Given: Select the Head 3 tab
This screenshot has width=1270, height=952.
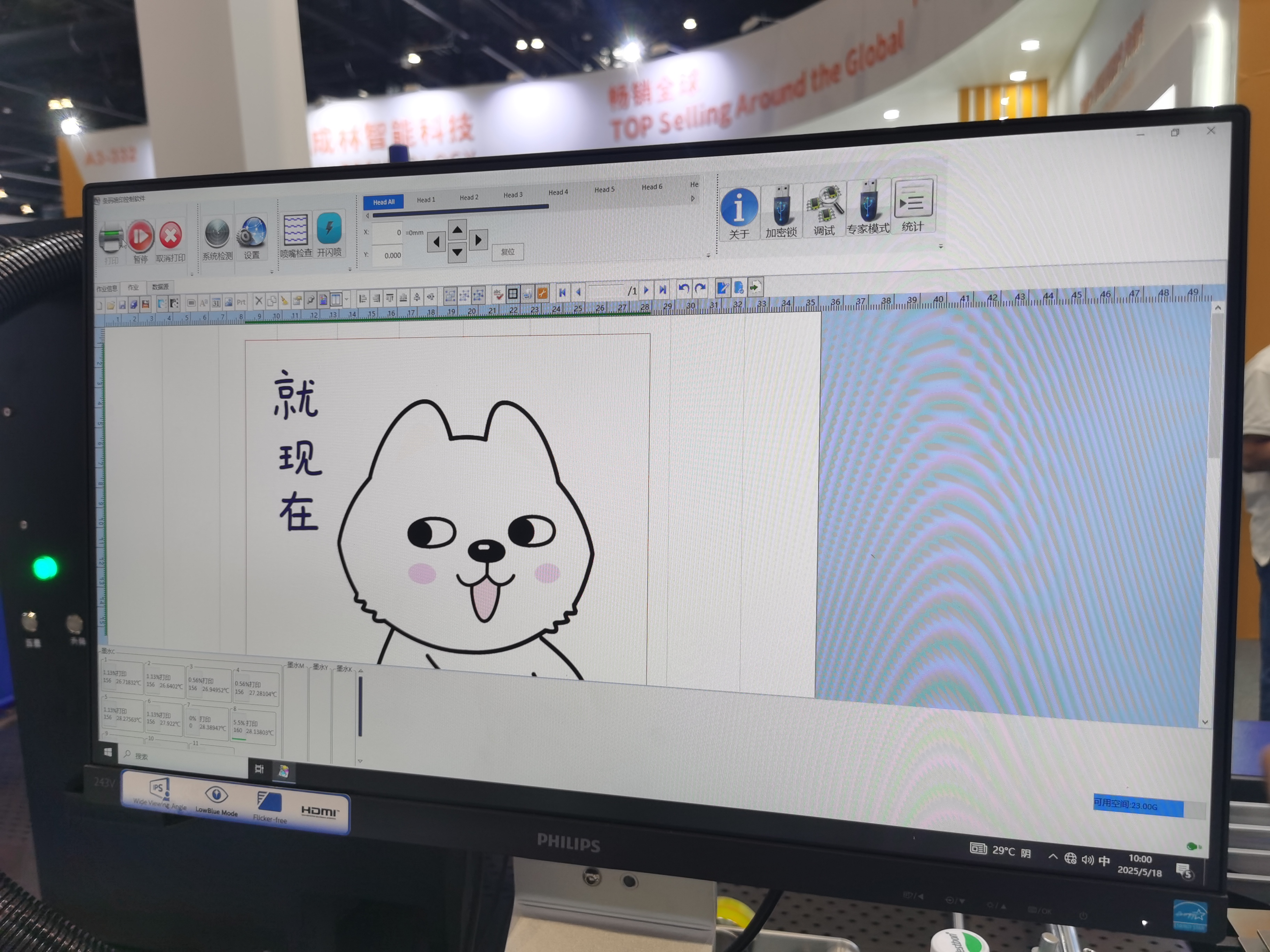Looking at the screenshot, I should 513,195.
